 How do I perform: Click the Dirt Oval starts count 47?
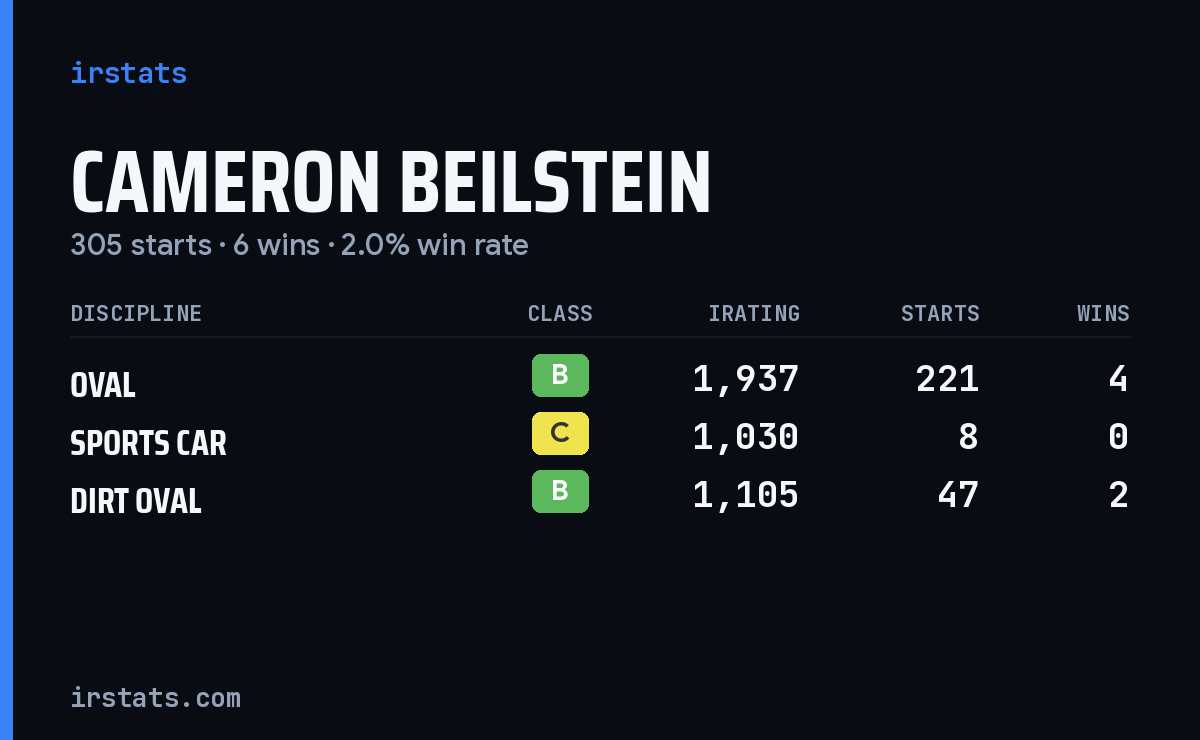[x=958, y=496]
